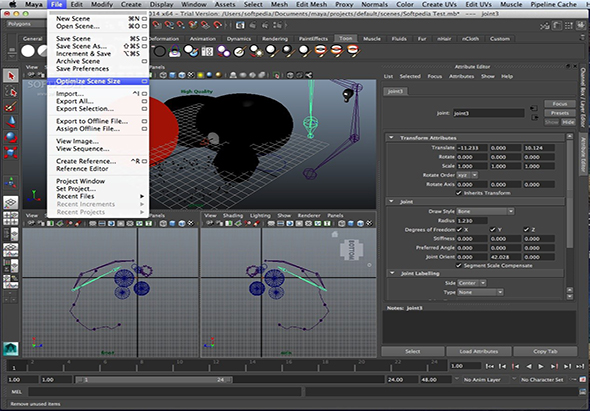
Task: Click the first magnet snap to grids icon
Action: 157,25
